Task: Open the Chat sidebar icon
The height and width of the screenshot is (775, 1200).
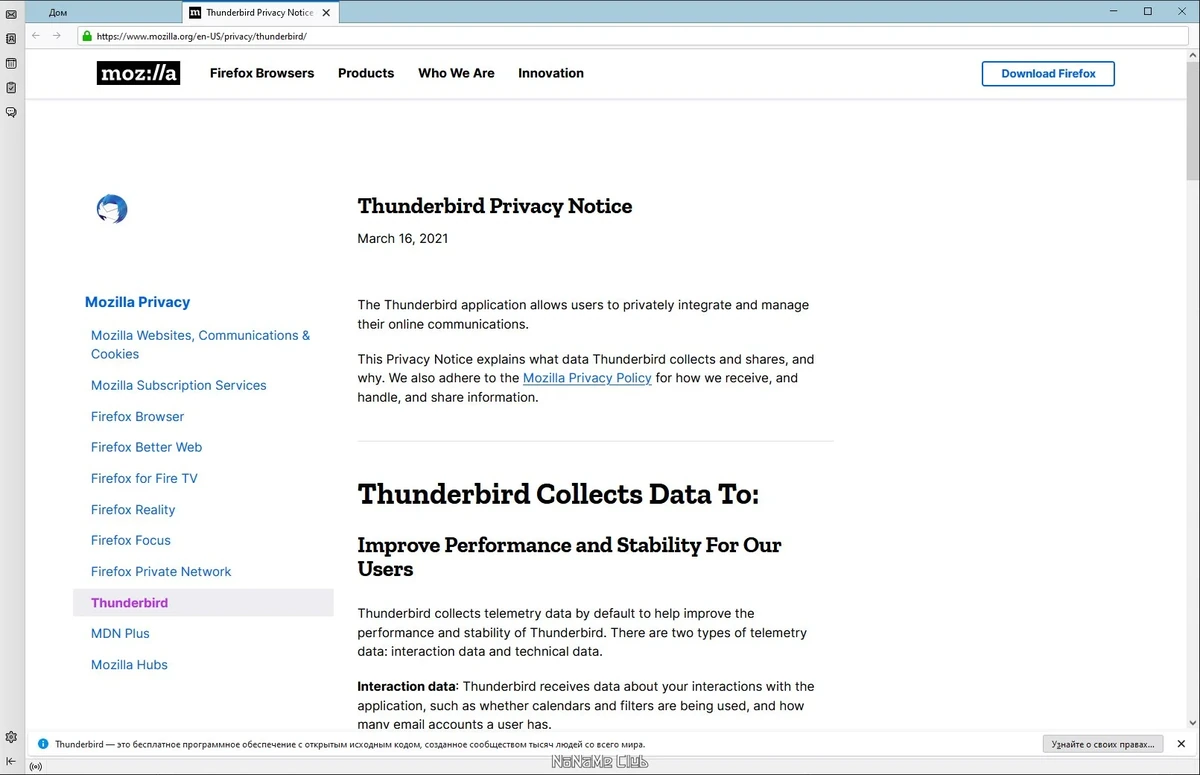Action: [11, 112]
